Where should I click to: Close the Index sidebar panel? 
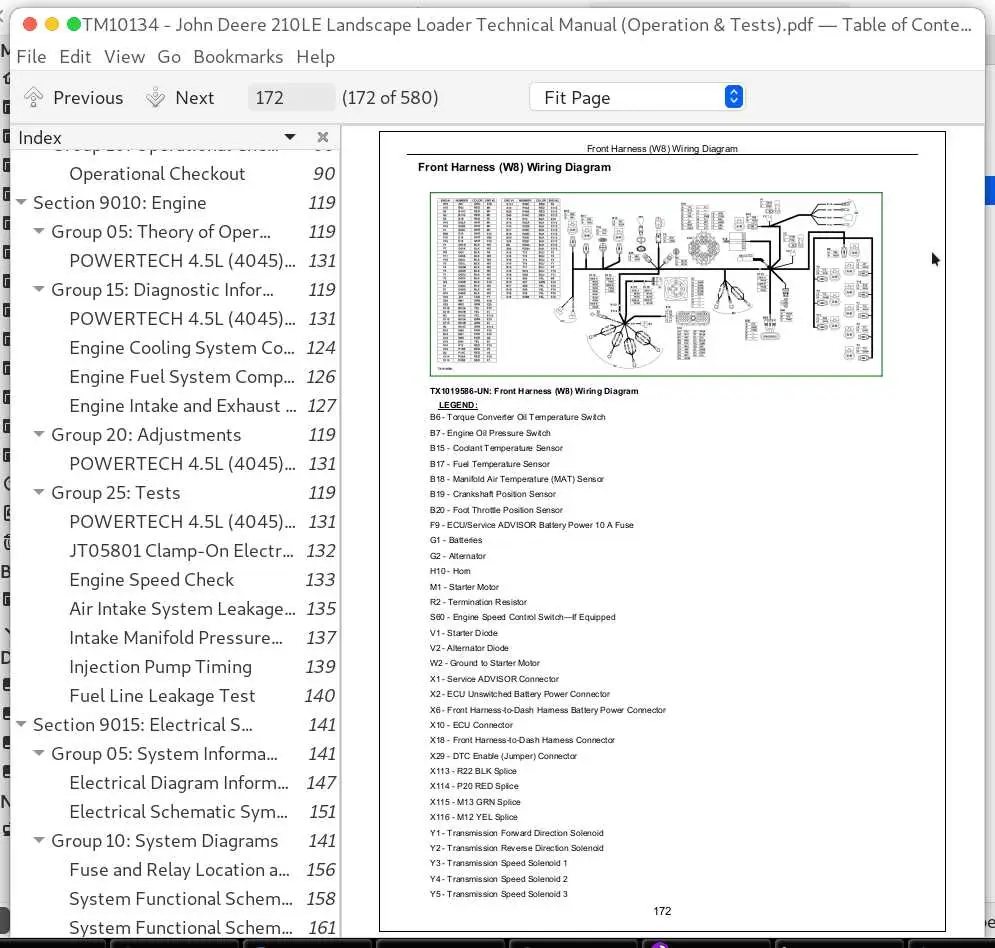click(x=322, y=137)
